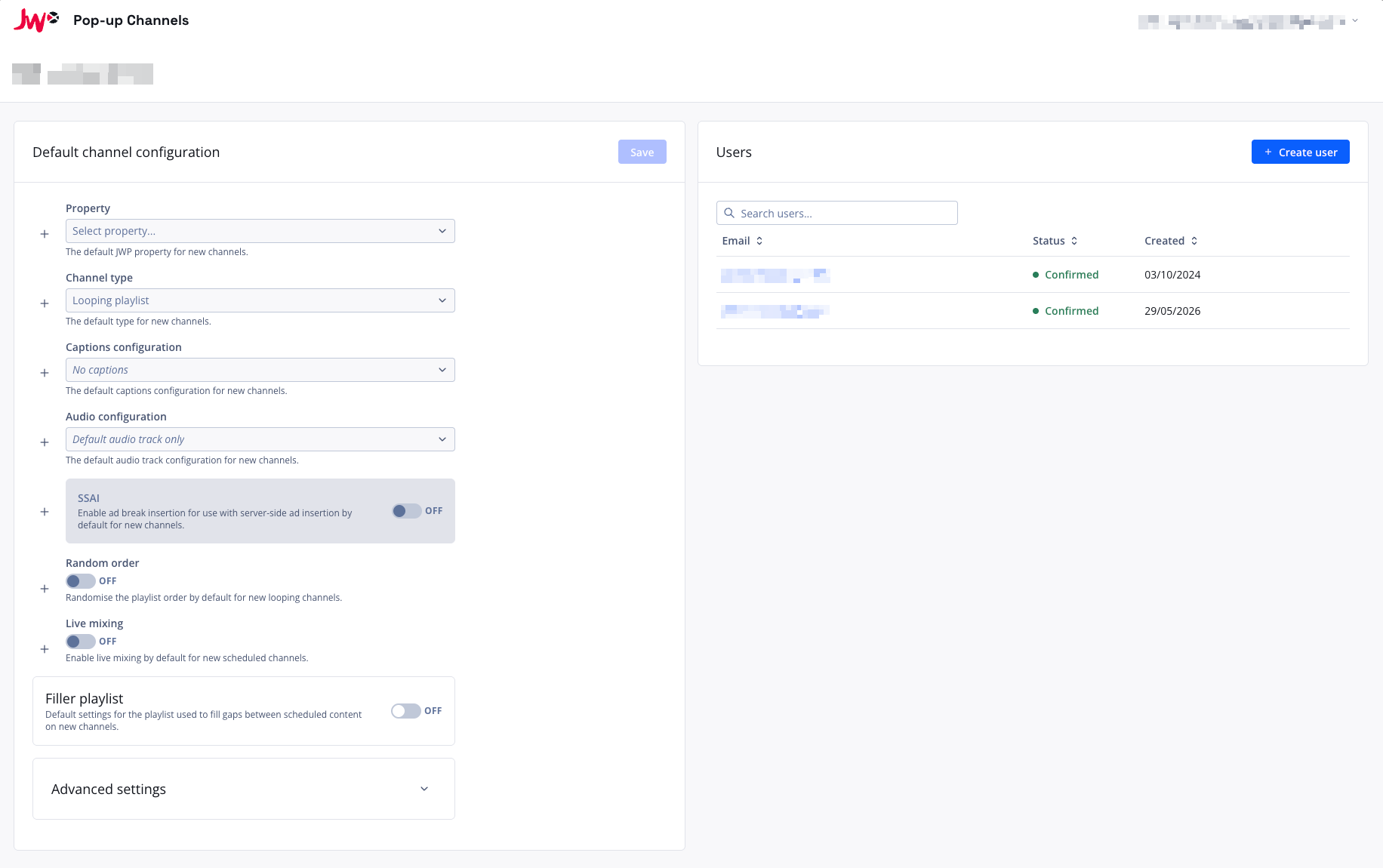Open the Default audio track only dropdown

click(x=260, y=439)
